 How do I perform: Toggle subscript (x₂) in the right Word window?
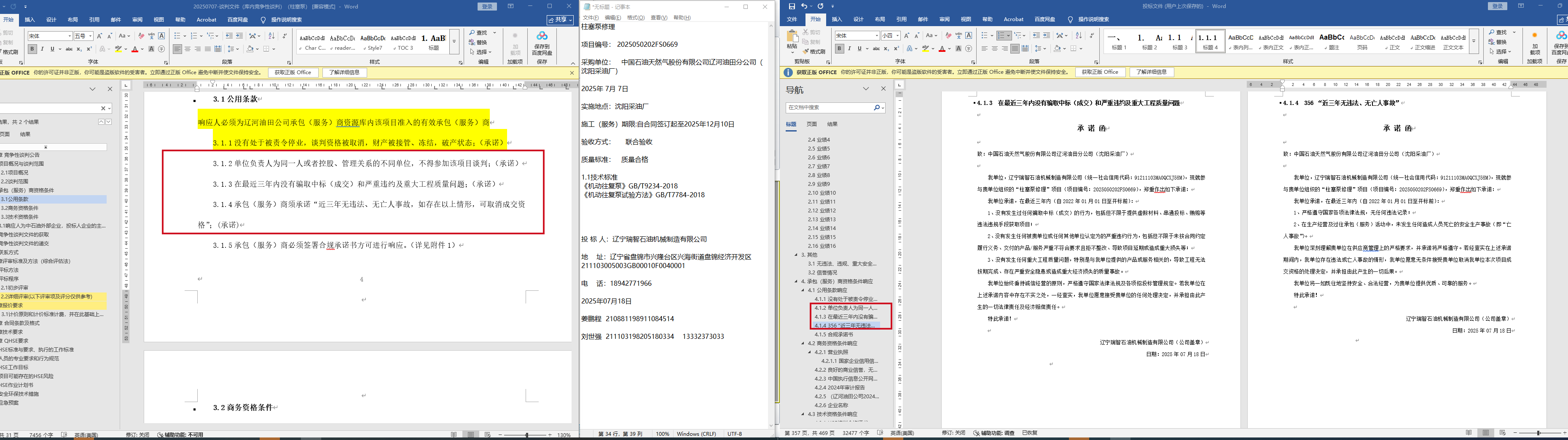click(x=886, y=49)
